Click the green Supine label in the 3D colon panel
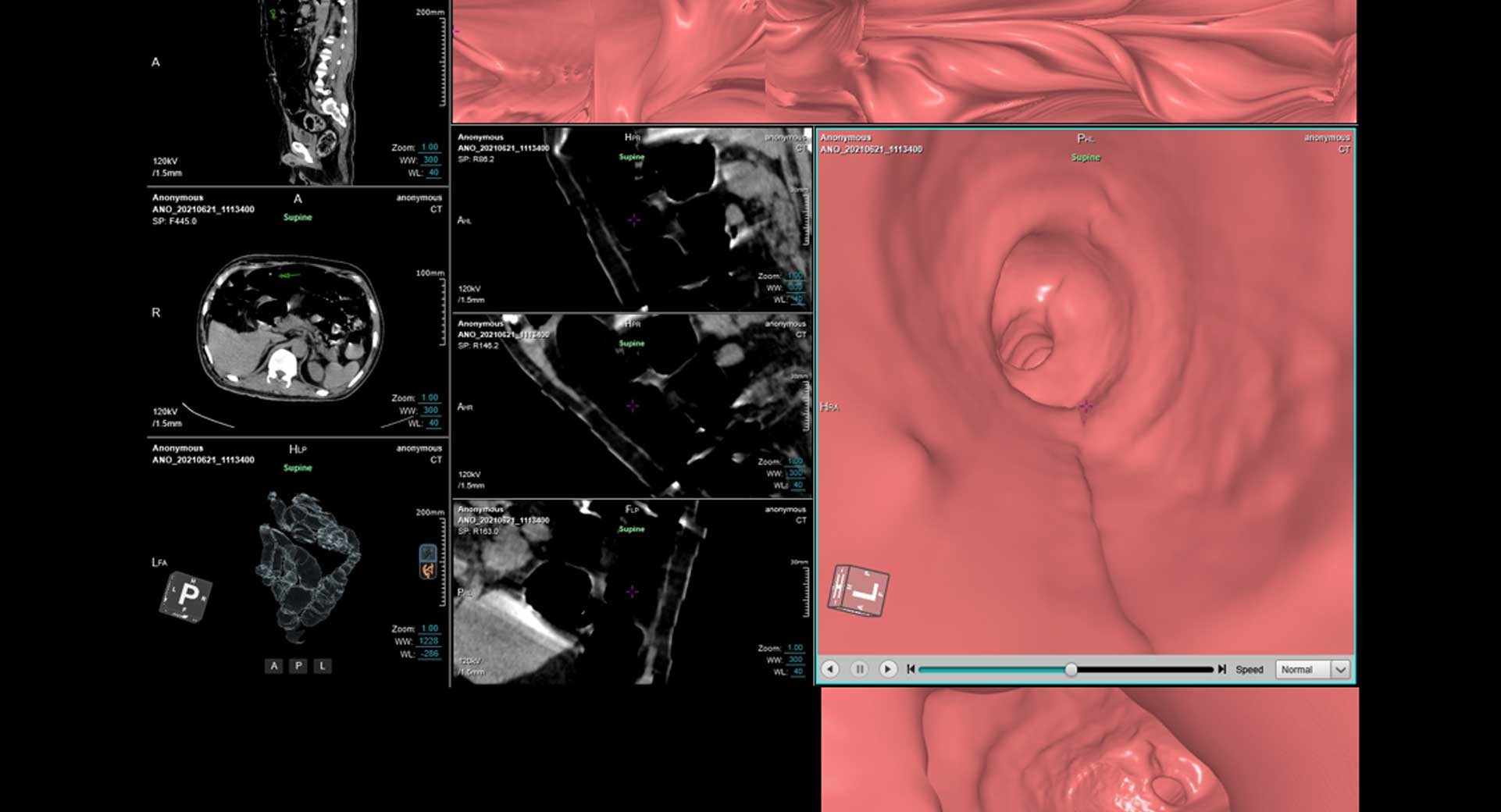Screen dimensions: 1501x812 298,468
